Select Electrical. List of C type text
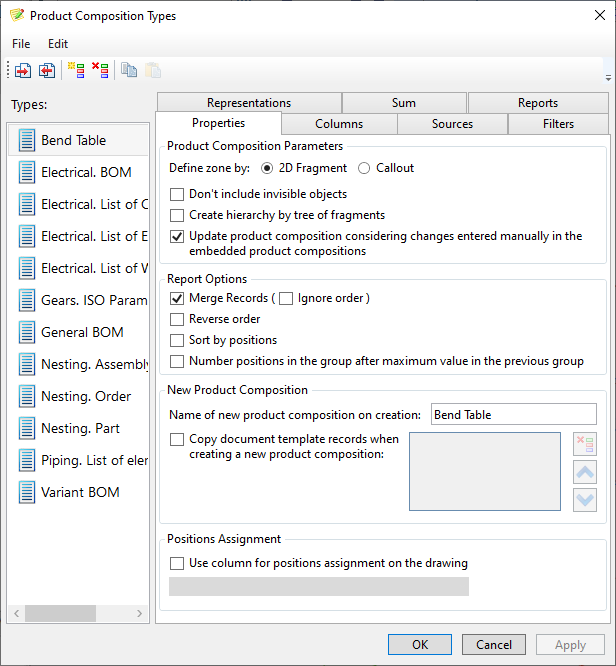Viewport: 616px width, 666px height. click(94, 204)
